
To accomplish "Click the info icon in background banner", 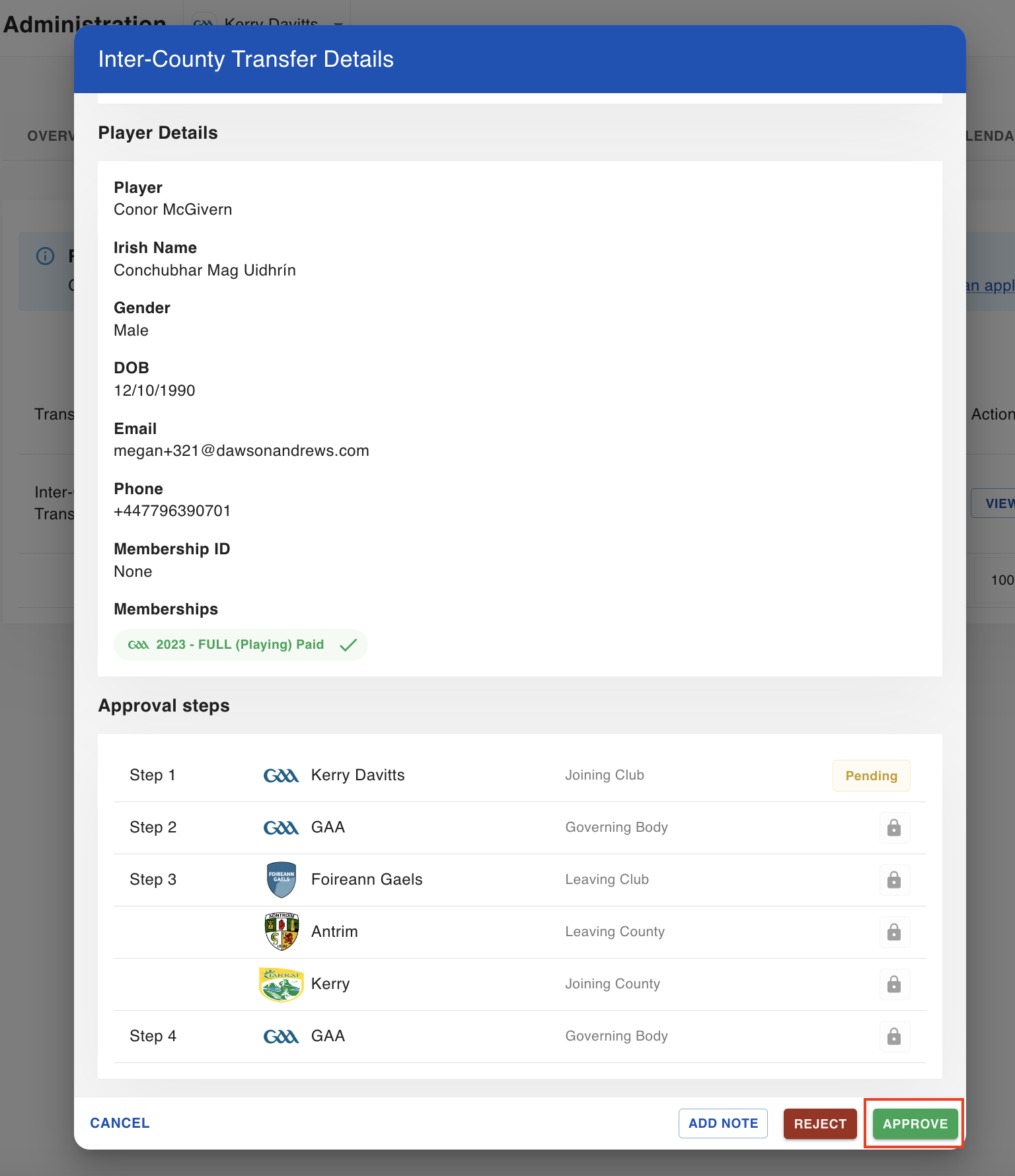I will coord(45,256).
